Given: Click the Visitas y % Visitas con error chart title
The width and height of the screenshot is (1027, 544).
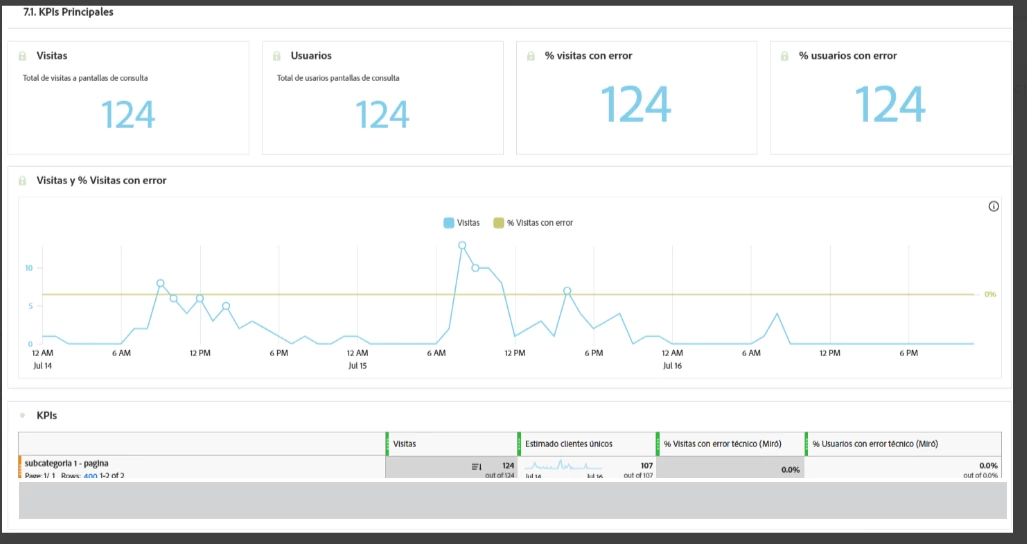Looking at the screenshot, I should pyautogui.click(x=102, y=181).
